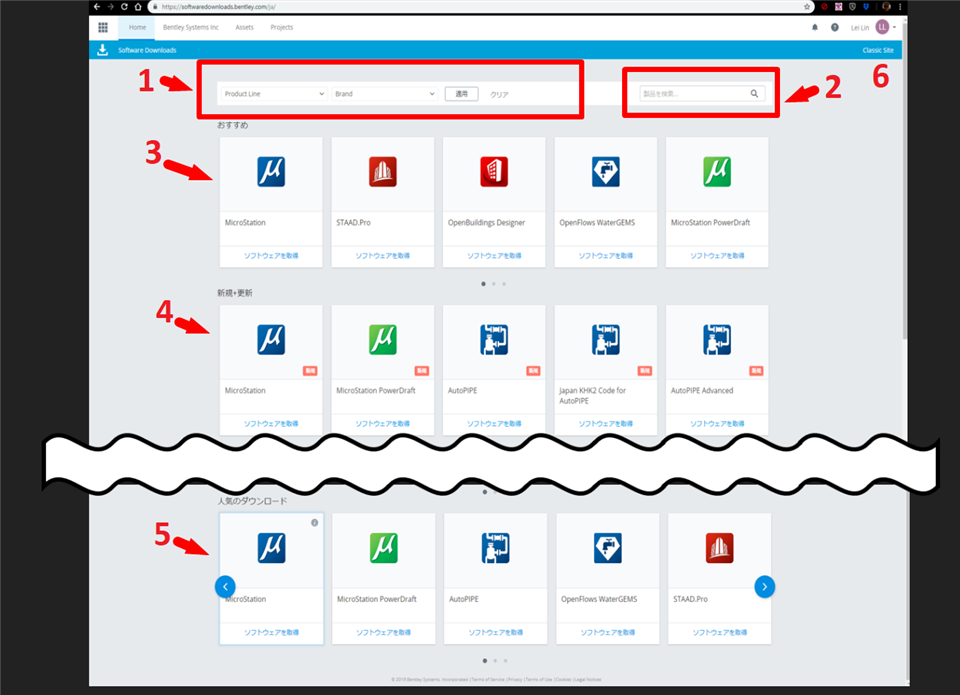Open OpenFlows WaterGEMS icon under おすすめ
The height and width of the screenshot is (695, 960).
(606, 171)
